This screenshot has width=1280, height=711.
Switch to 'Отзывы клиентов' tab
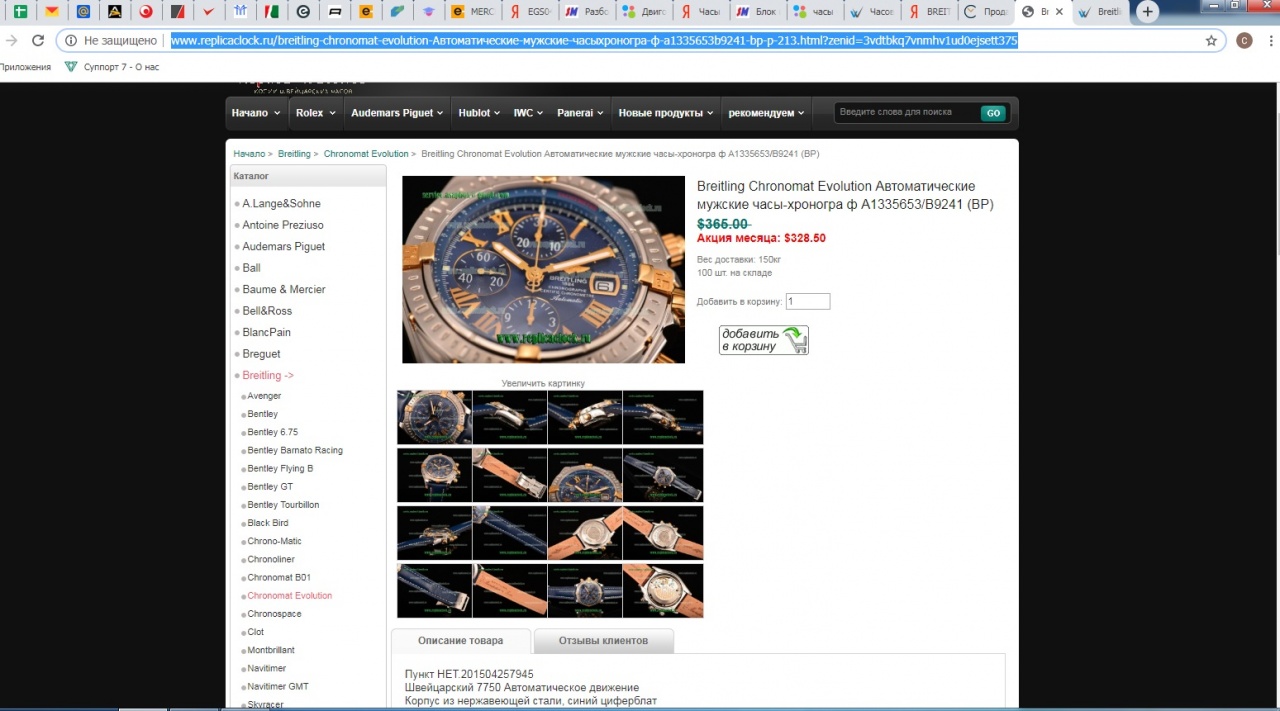coord(603,641)
